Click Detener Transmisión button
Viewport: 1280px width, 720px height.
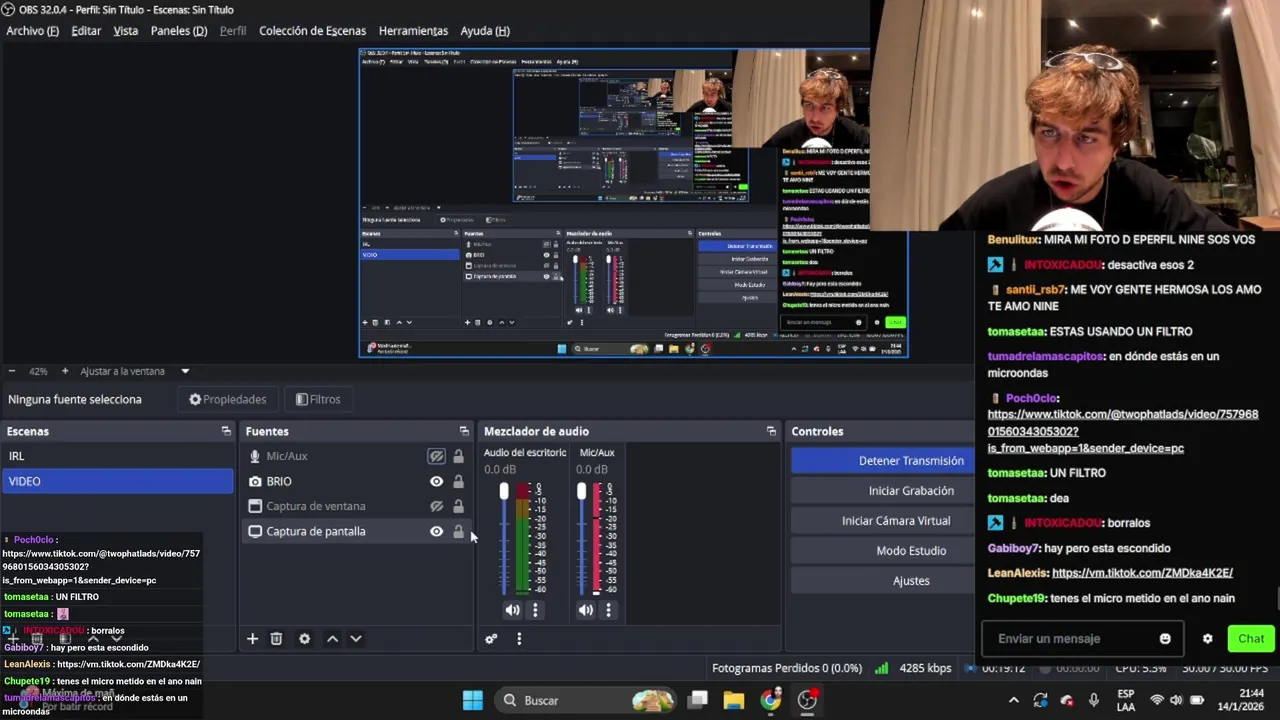point(882,461)
